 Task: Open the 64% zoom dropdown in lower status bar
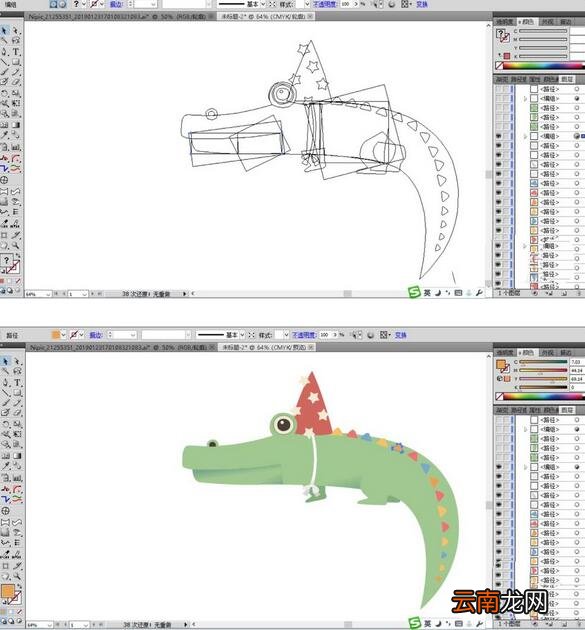tap(49, 625)
